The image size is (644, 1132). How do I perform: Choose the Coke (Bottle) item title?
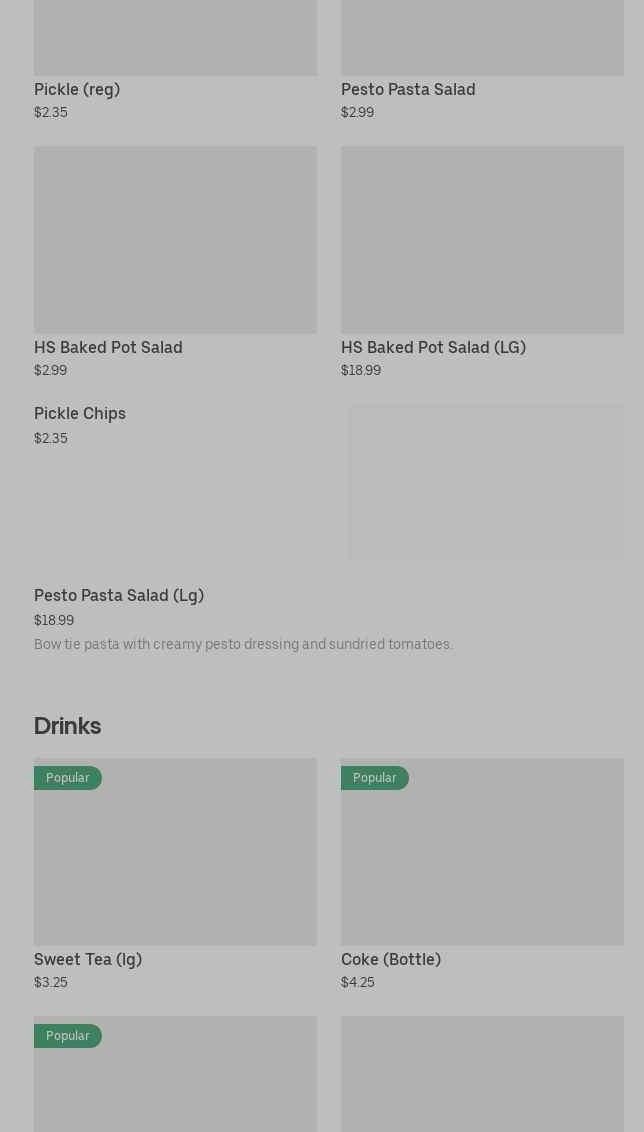coord(391,959)
